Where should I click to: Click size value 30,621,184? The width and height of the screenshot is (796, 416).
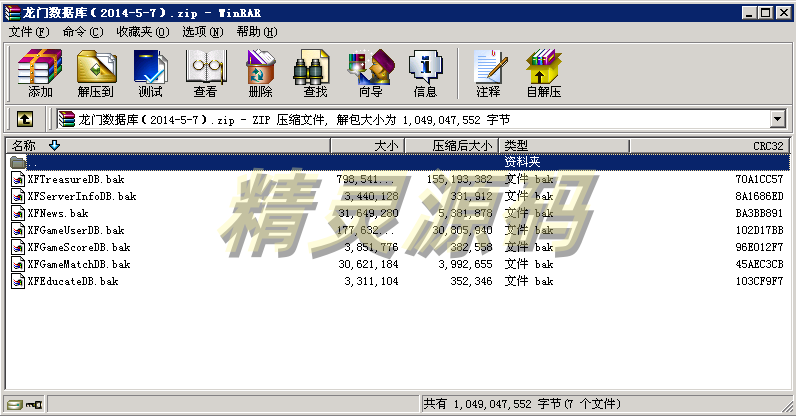(369, 264)
